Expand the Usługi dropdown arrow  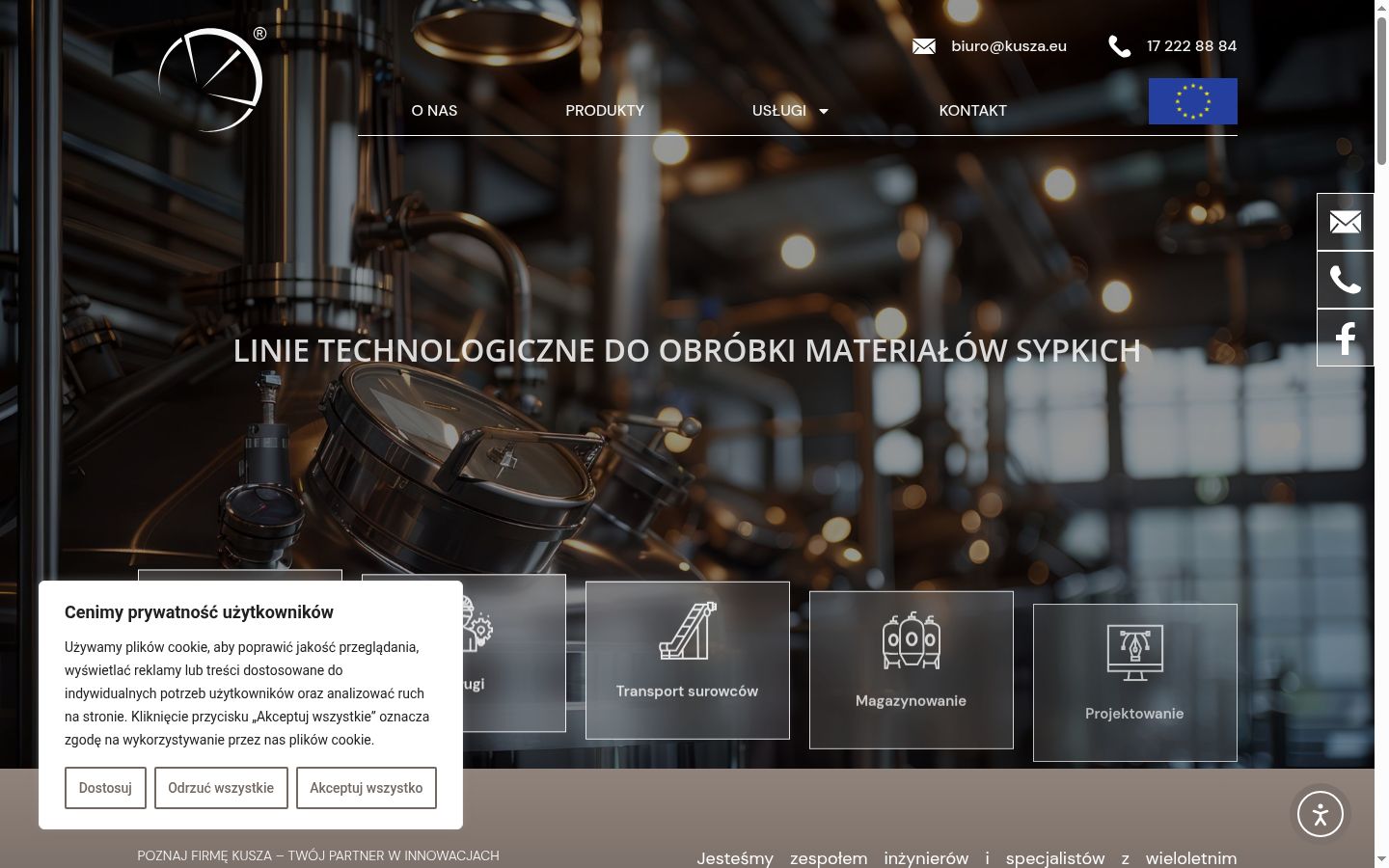pyautogui.click(x=824, y=111)
